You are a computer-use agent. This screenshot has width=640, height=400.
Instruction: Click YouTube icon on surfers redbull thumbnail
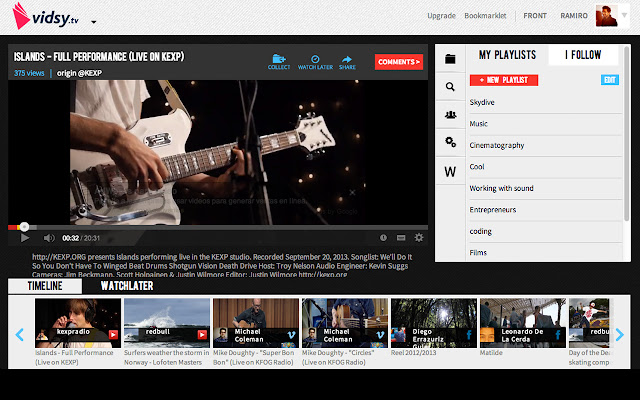tap(202, 335)
